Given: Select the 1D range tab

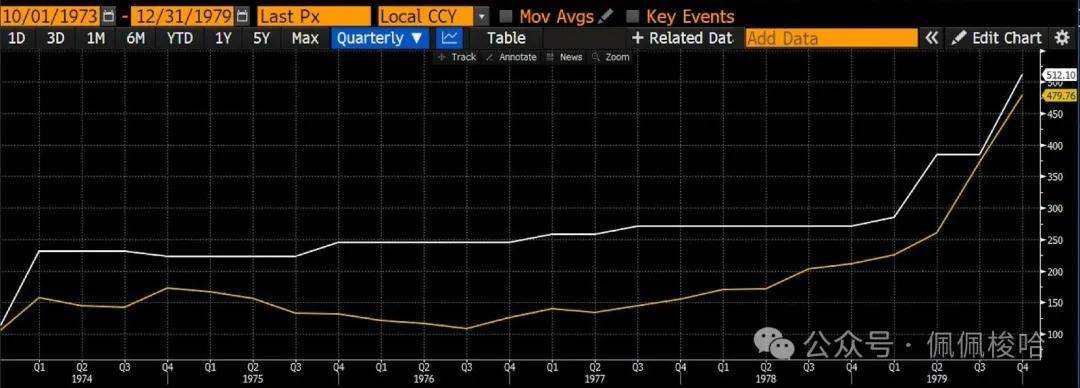Looking at the screenshot, I should click(16, 39).
